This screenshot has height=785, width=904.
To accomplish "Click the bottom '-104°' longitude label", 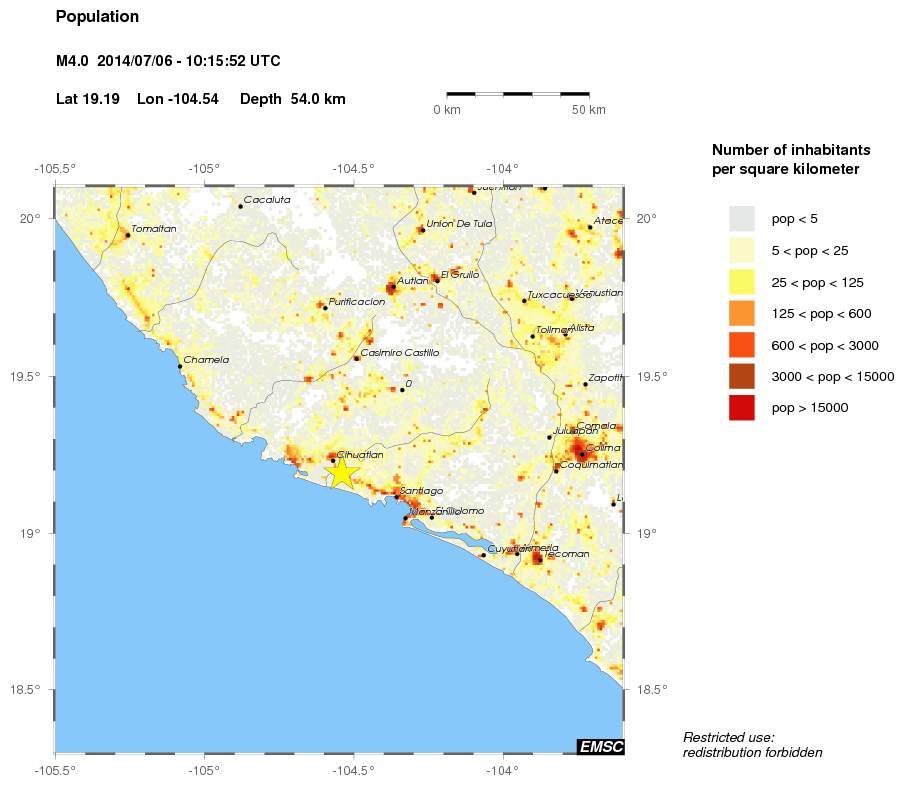I will coord(502,770).
